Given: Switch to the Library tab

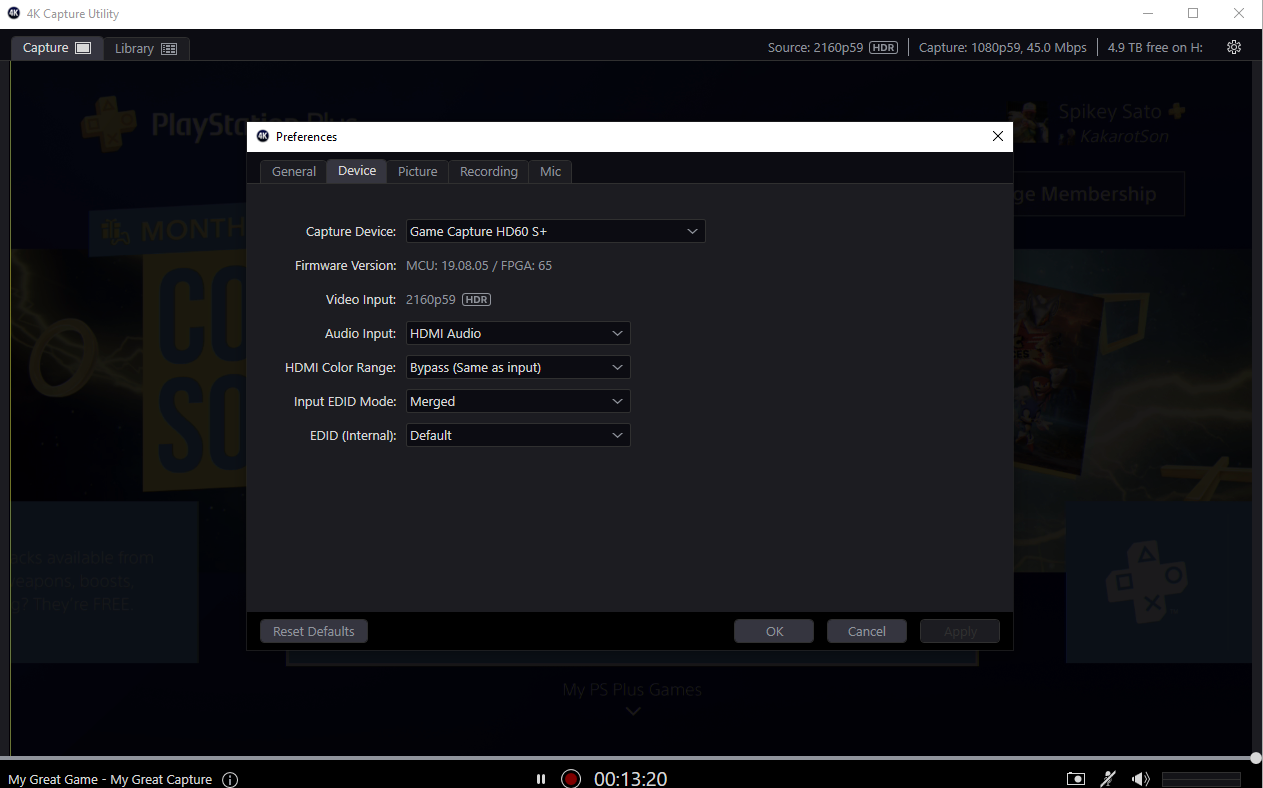Looking at the screenshot, I should [x=146, y=48].
